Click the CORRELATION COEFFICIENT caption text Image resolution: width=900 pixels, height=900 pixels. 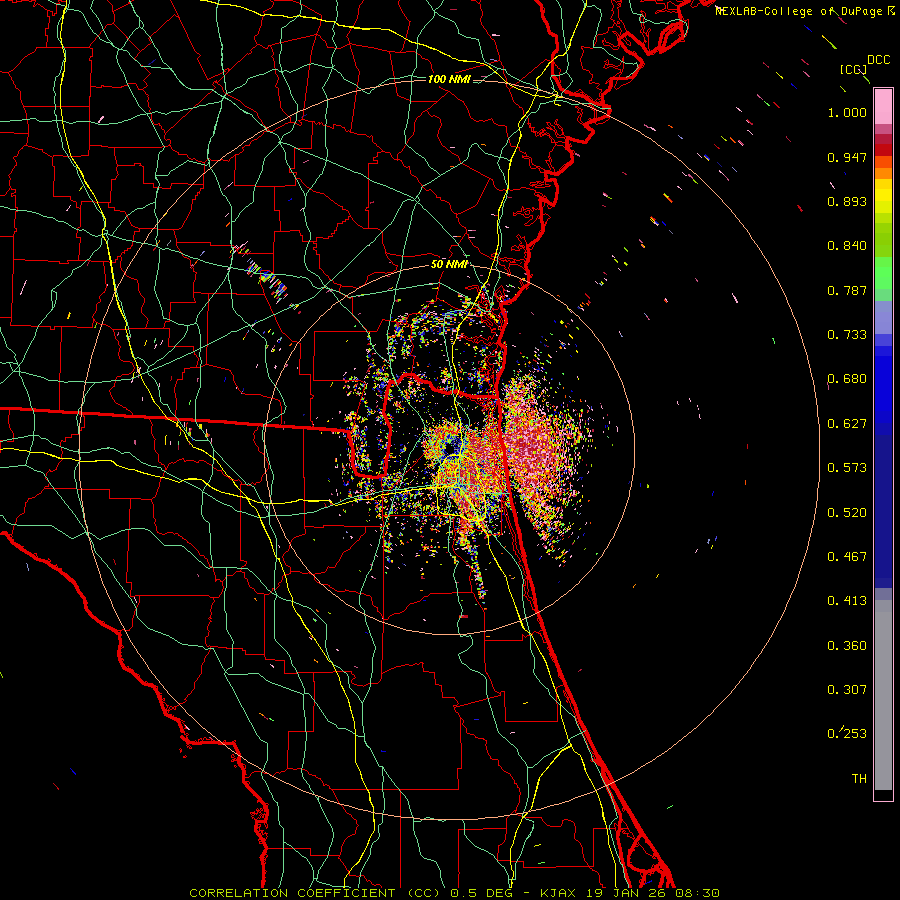point(292,893)
